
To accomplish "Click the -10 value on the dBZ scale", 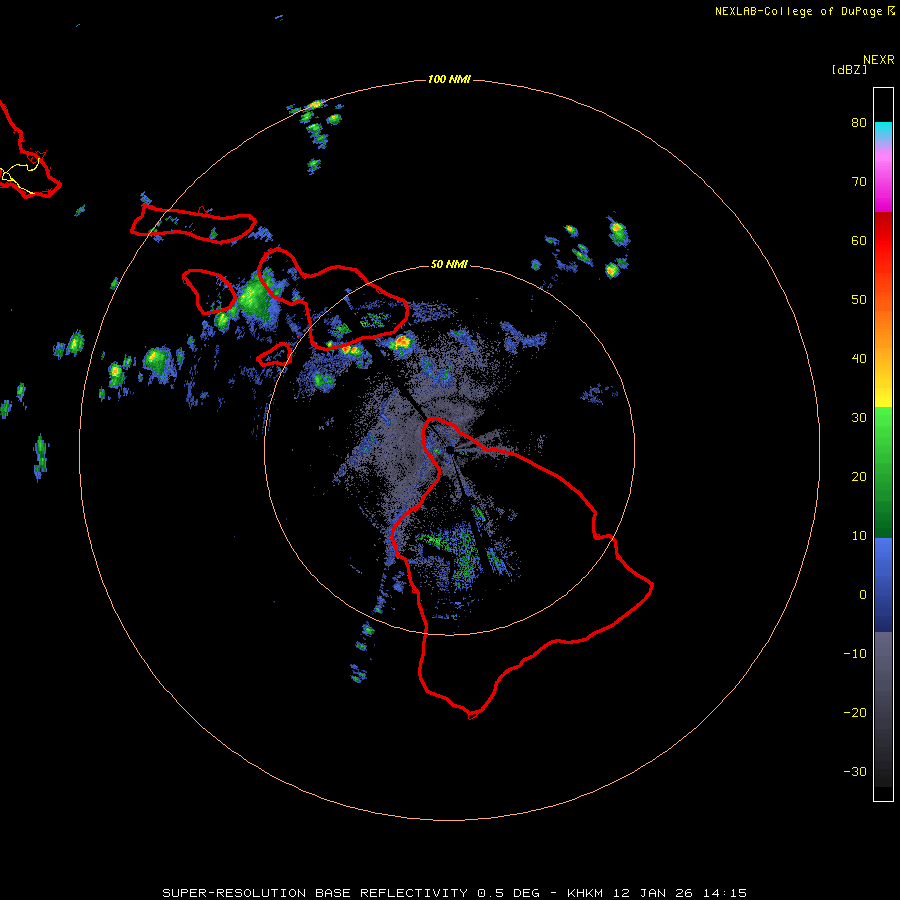I will click(x=855, y=654).
